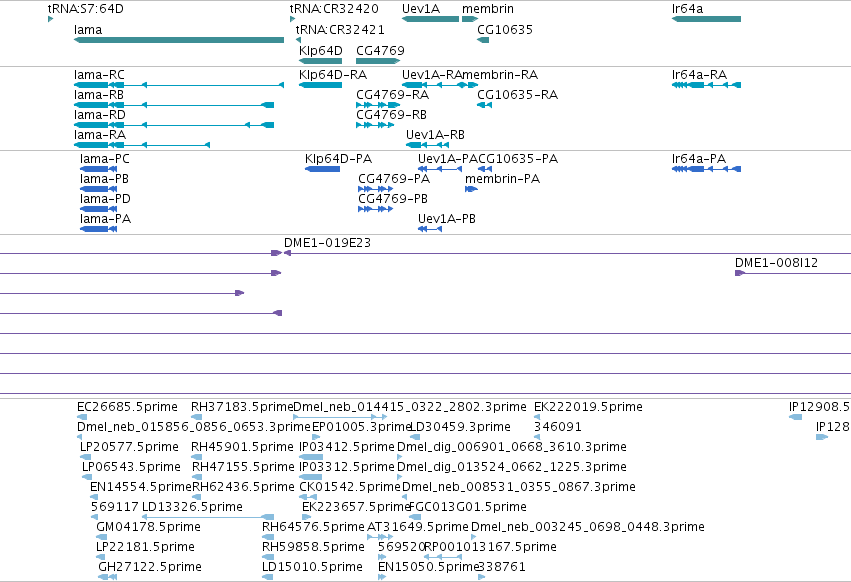851x582 pixels.
Task: Click the Ir64a-PA protein label
Action: point(698,159)
